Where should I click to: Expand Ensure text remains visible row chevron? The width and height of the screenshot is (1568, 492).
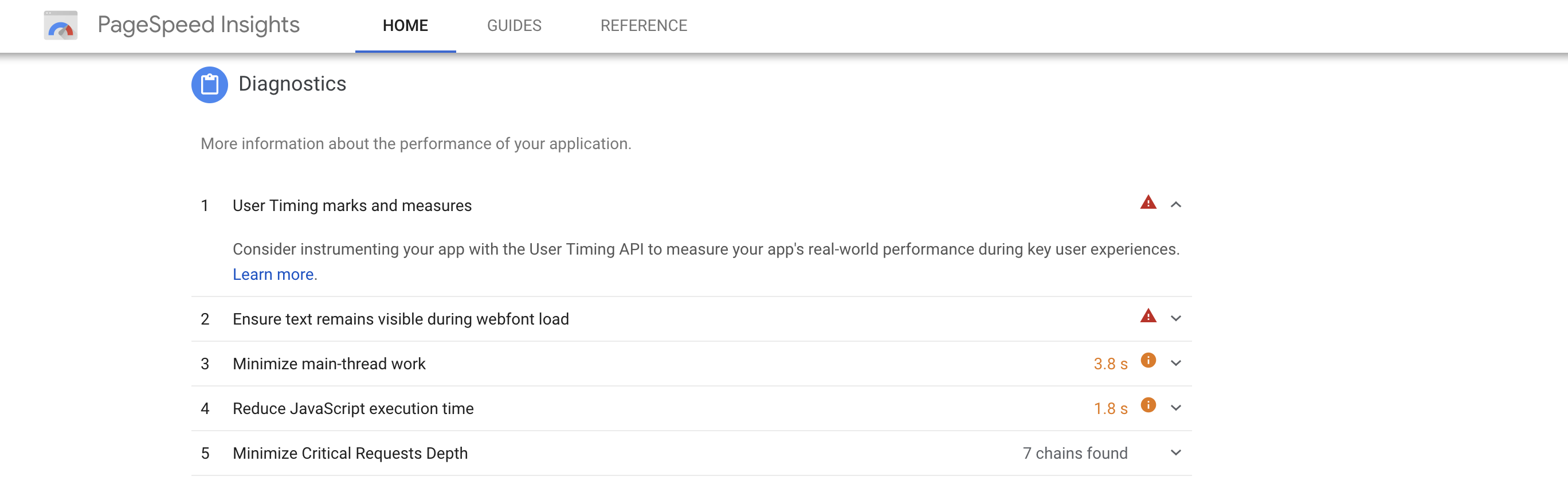1176,318
